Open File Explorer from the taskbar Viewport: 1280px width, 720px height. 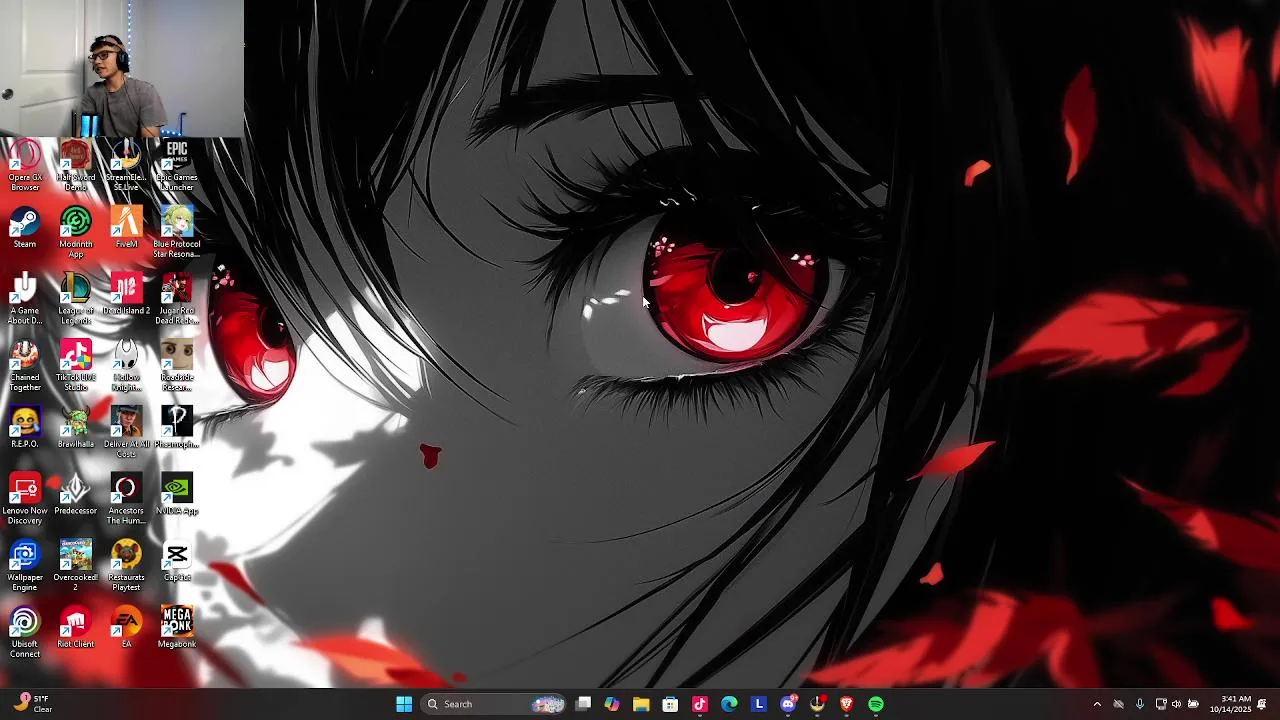(x=641, y=704)
